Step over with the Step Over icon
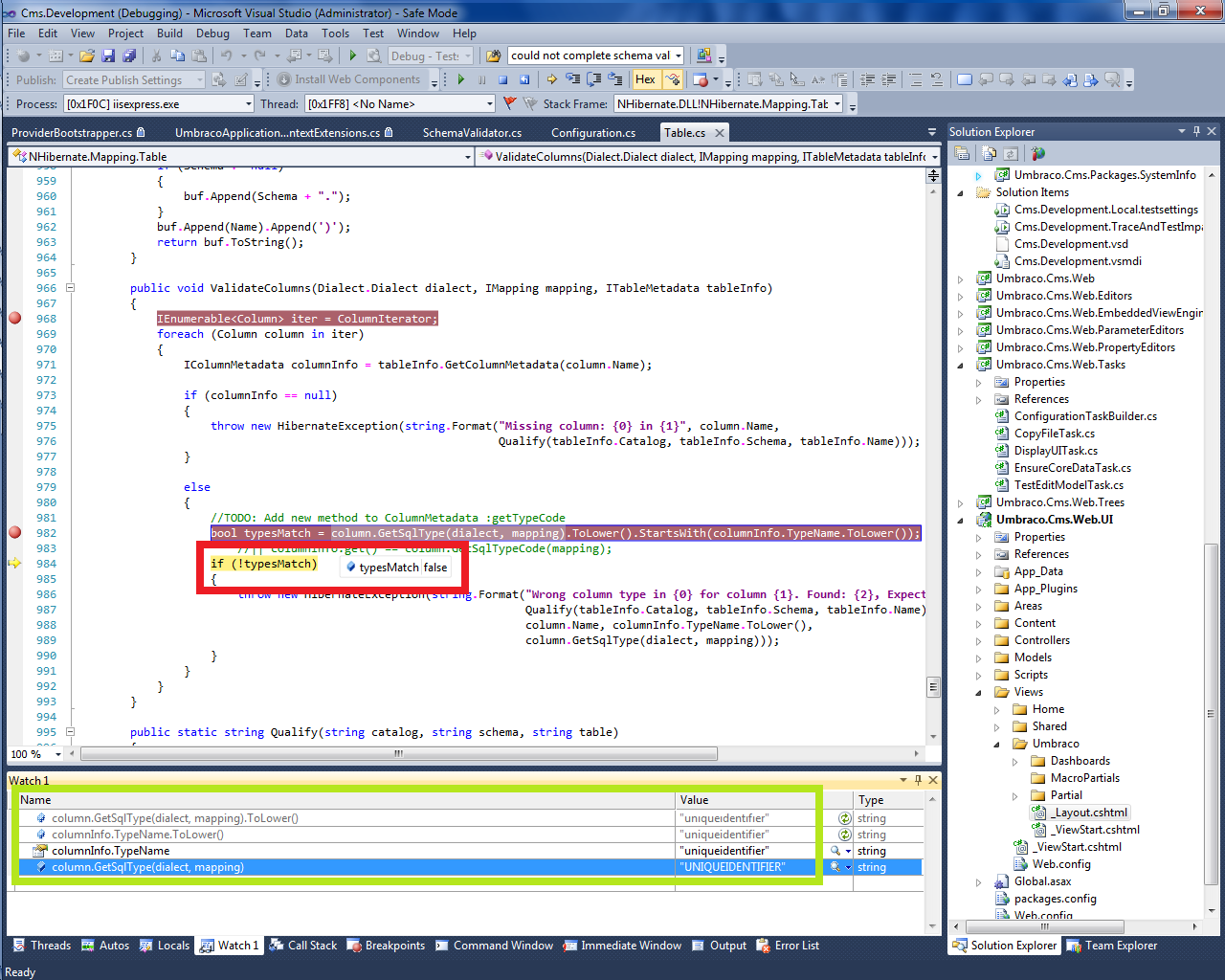Image resolution: width=1225 pixels, height=980 pixels. click(594, 79)
